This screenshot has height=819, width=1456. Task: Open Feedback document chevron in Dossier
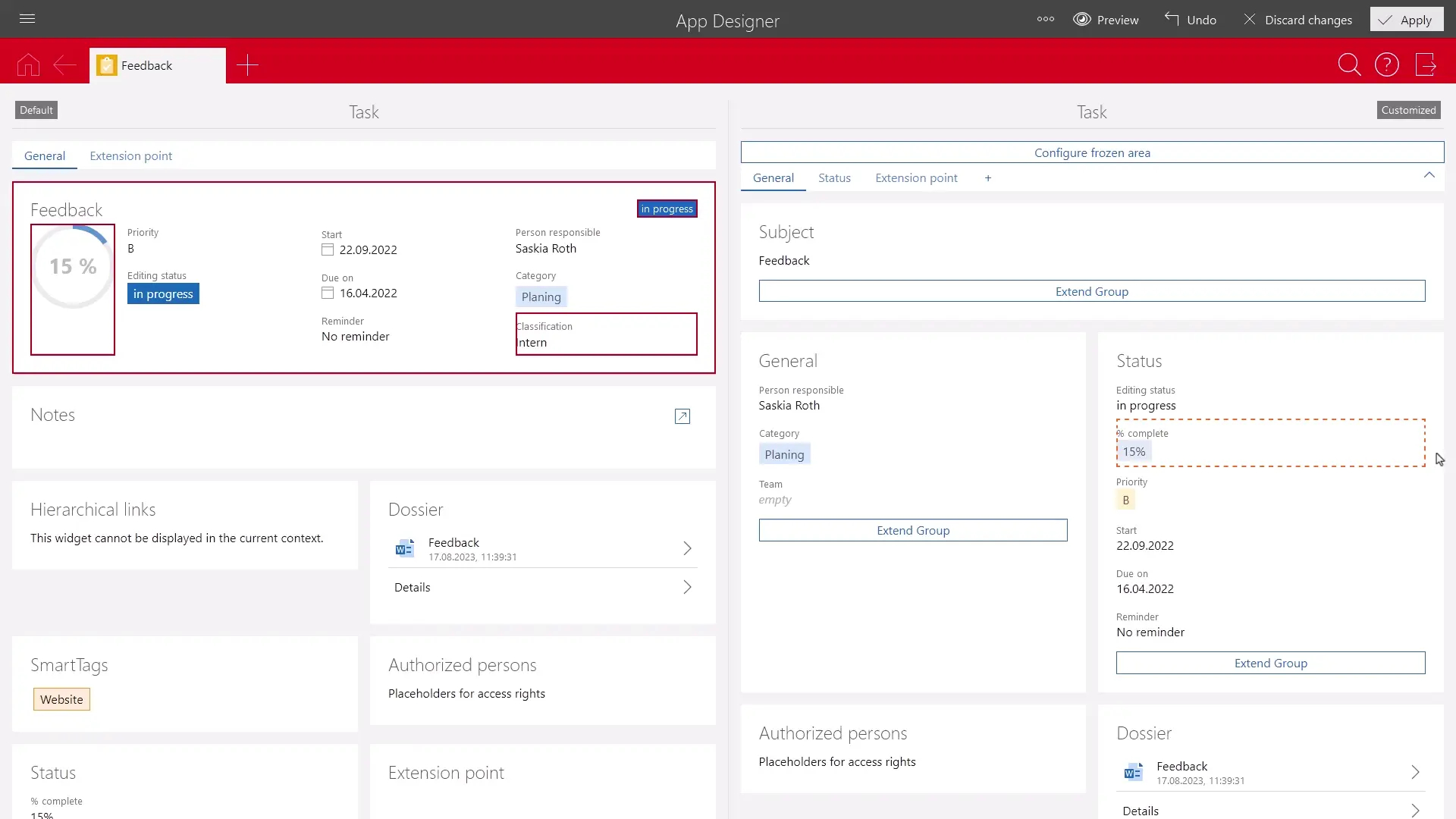[687, 548]
